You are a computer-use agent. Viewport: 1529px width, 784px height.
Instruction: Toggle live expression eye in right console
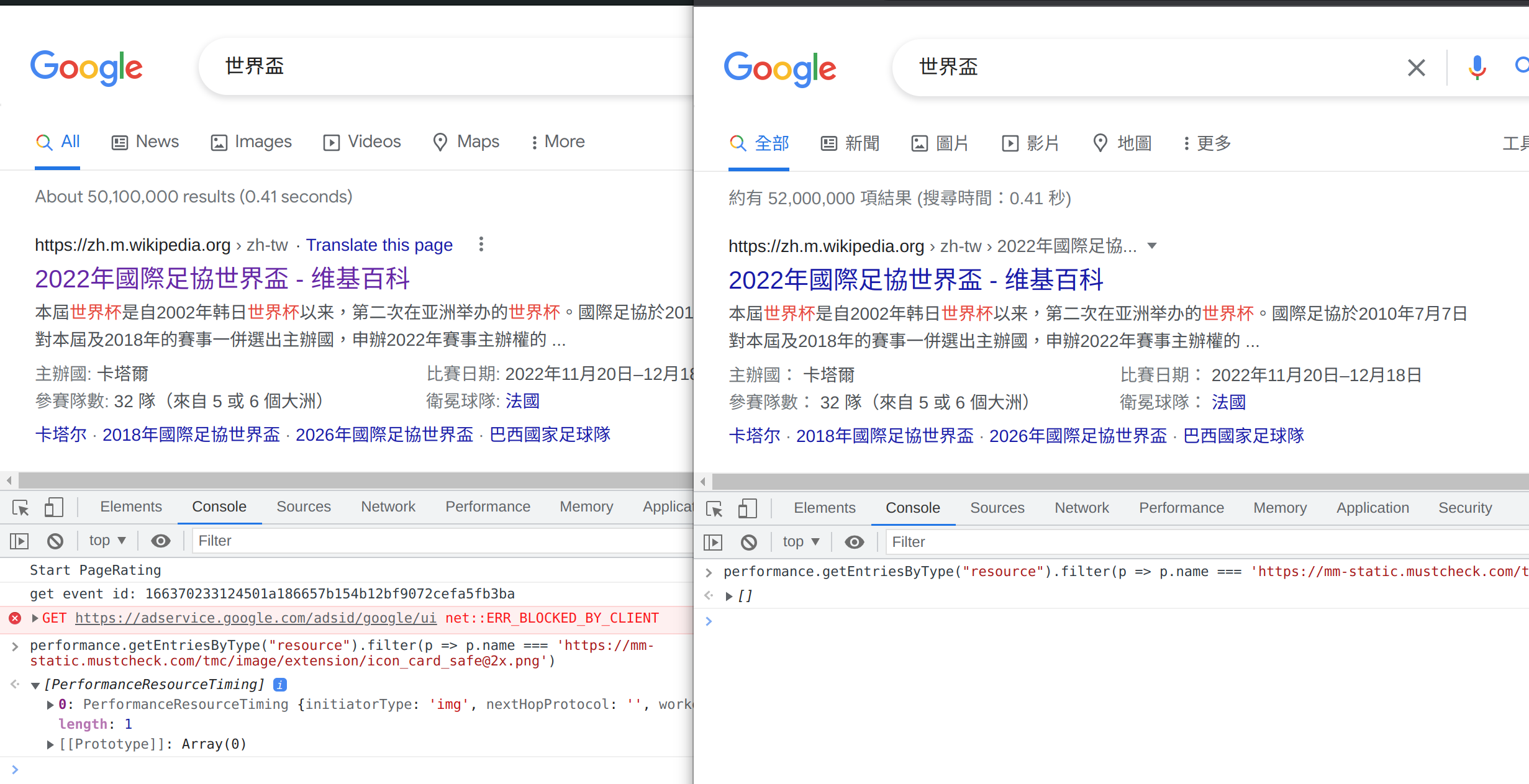pyautogui.click(x=855, y=543)
